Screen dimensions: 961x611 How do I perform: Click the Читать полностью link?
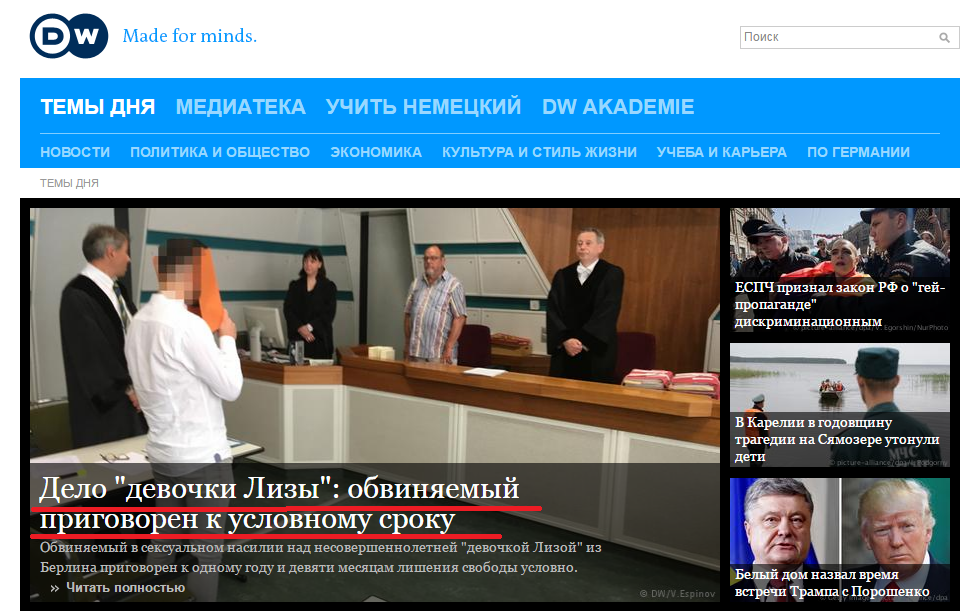[x=124, y=588]
